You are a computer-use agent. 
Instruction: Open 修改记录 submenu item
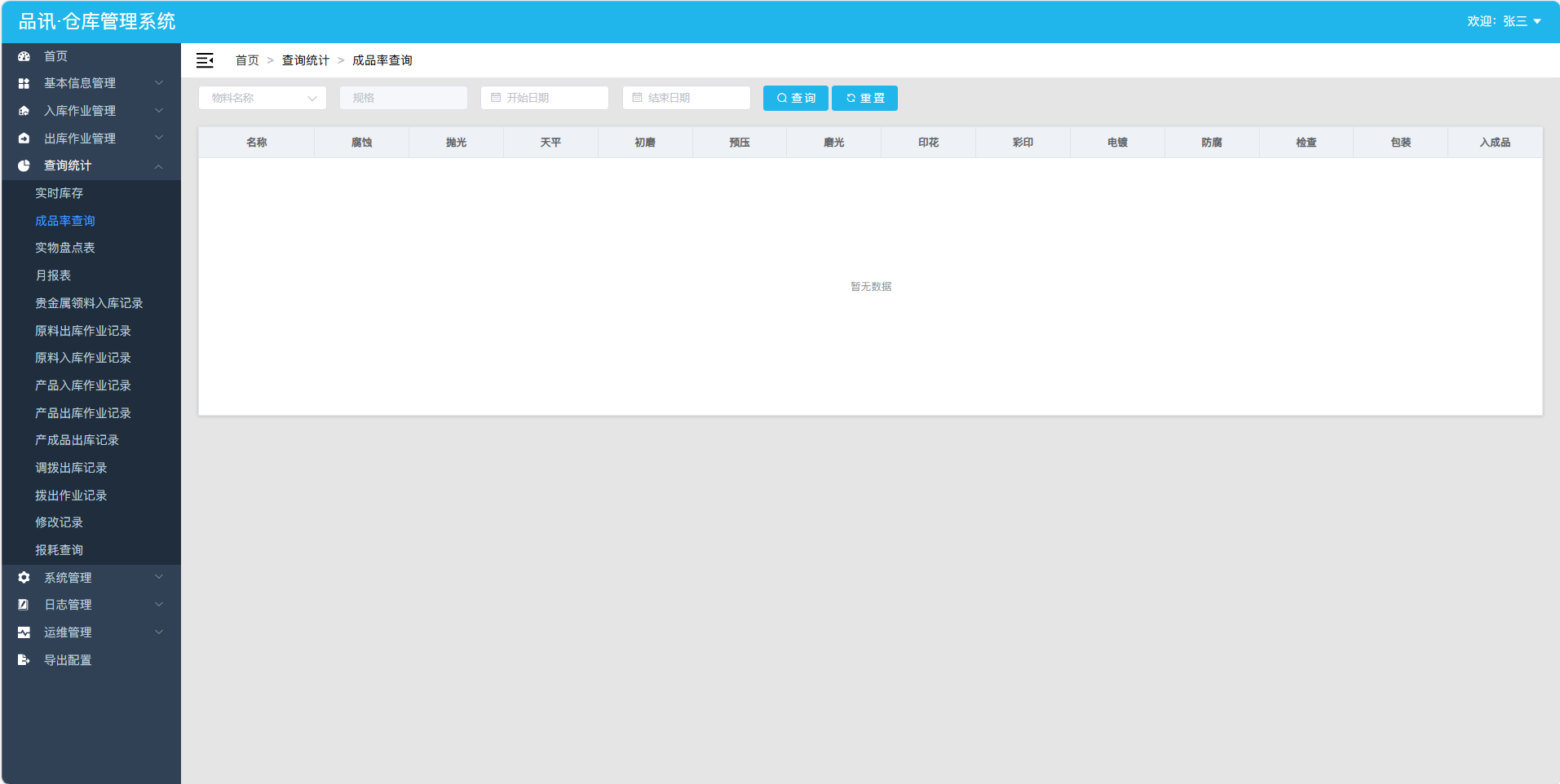tap(91, 522)
